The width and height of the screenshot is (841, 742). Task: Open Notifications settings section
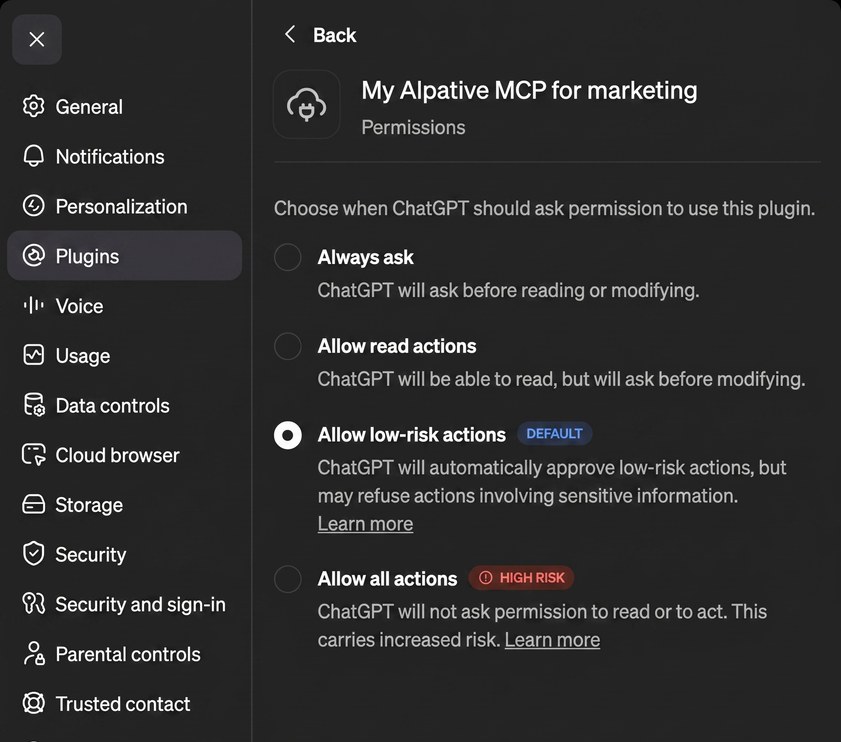click(x=124, y=156)
